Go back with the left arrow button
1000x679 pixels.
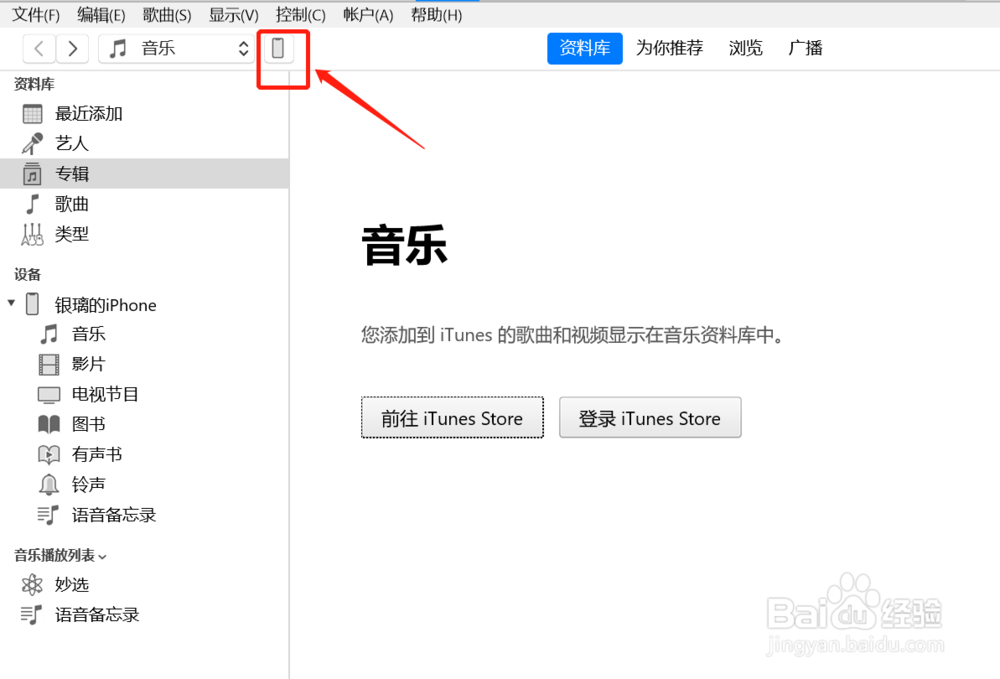click(x=39, y=48)
